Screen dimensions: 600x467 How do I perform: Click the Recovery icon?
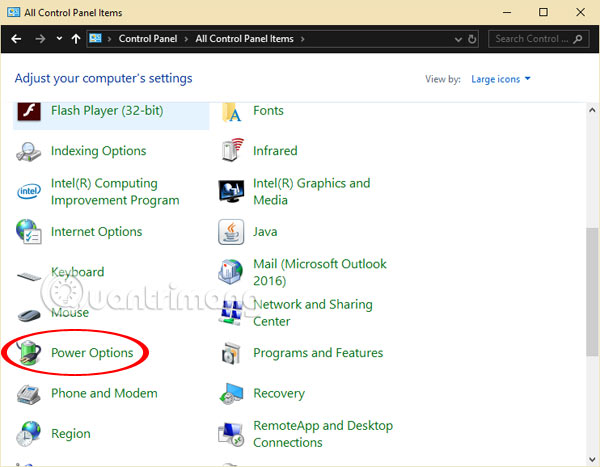231,394
